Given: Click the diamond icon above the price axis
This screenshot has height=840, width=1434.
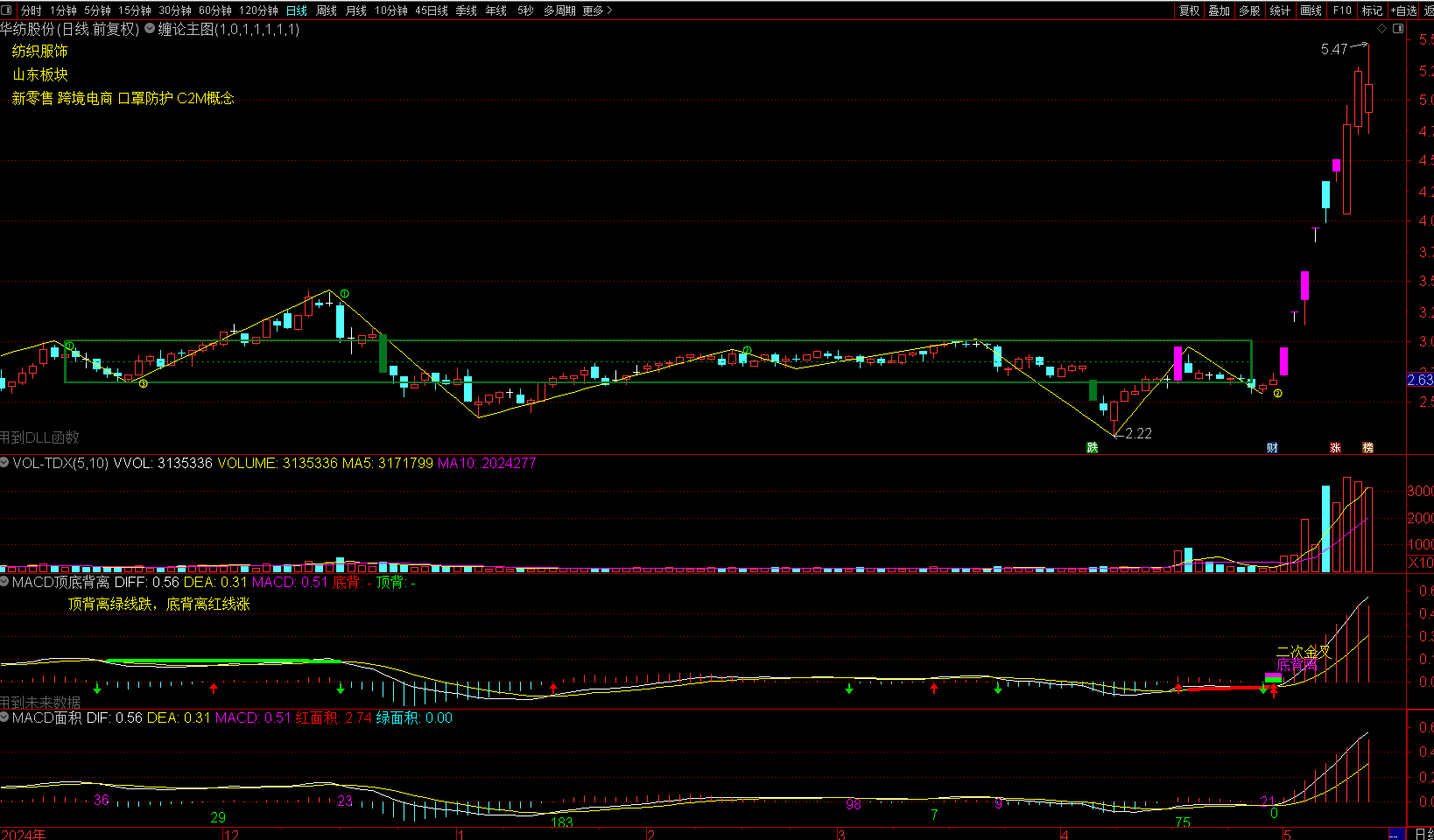Looking at the screenshot, I should [x=1382, y=29].
